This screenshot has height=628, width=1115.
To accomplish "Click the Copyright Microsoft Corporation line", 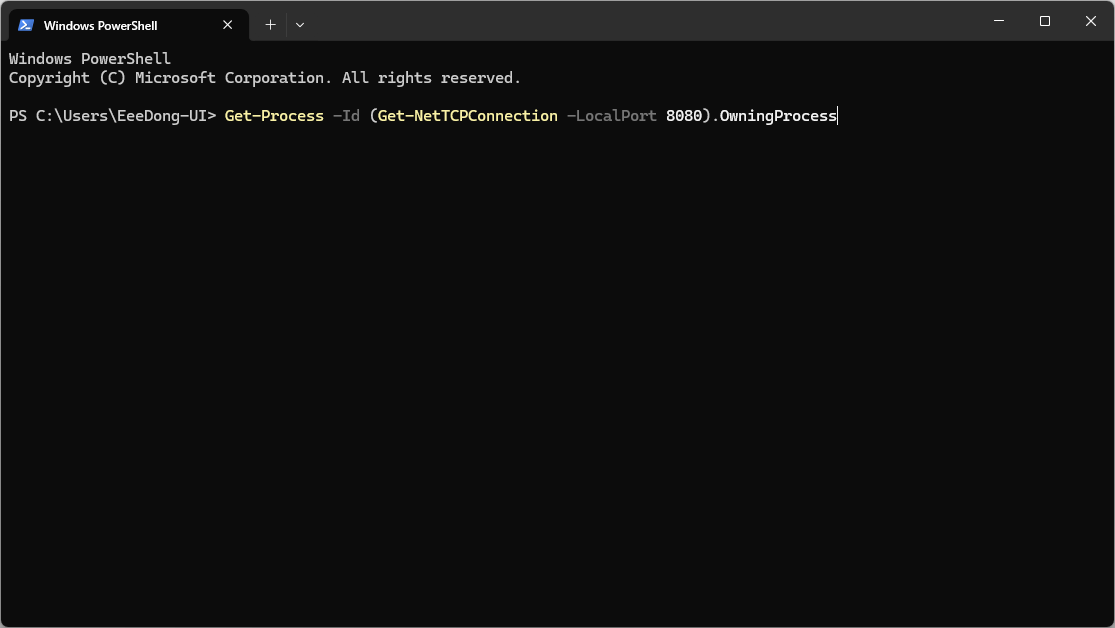I will (x=265, y=78).
